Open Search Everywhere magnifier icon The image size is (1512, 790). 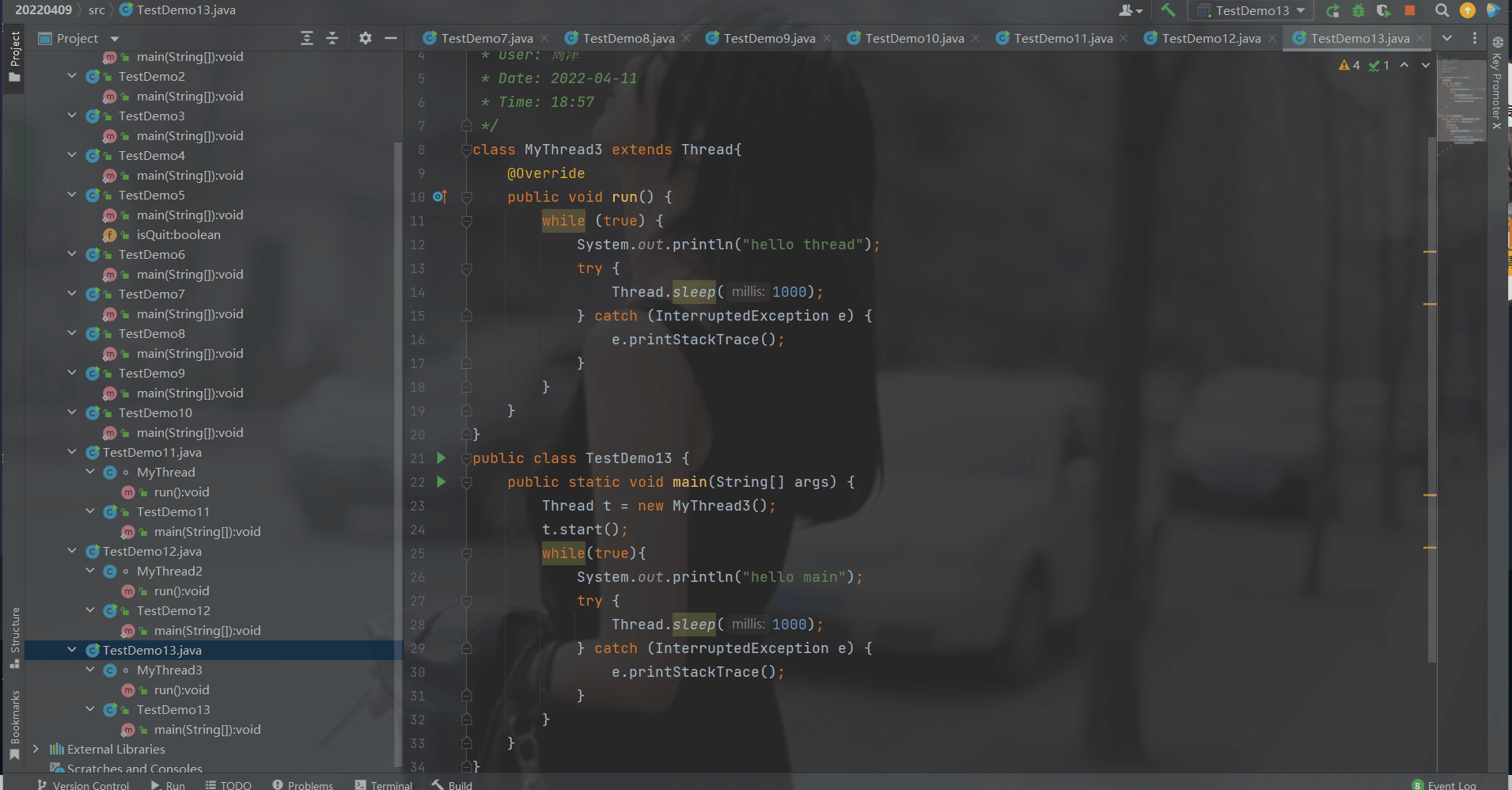point(1442,10)
